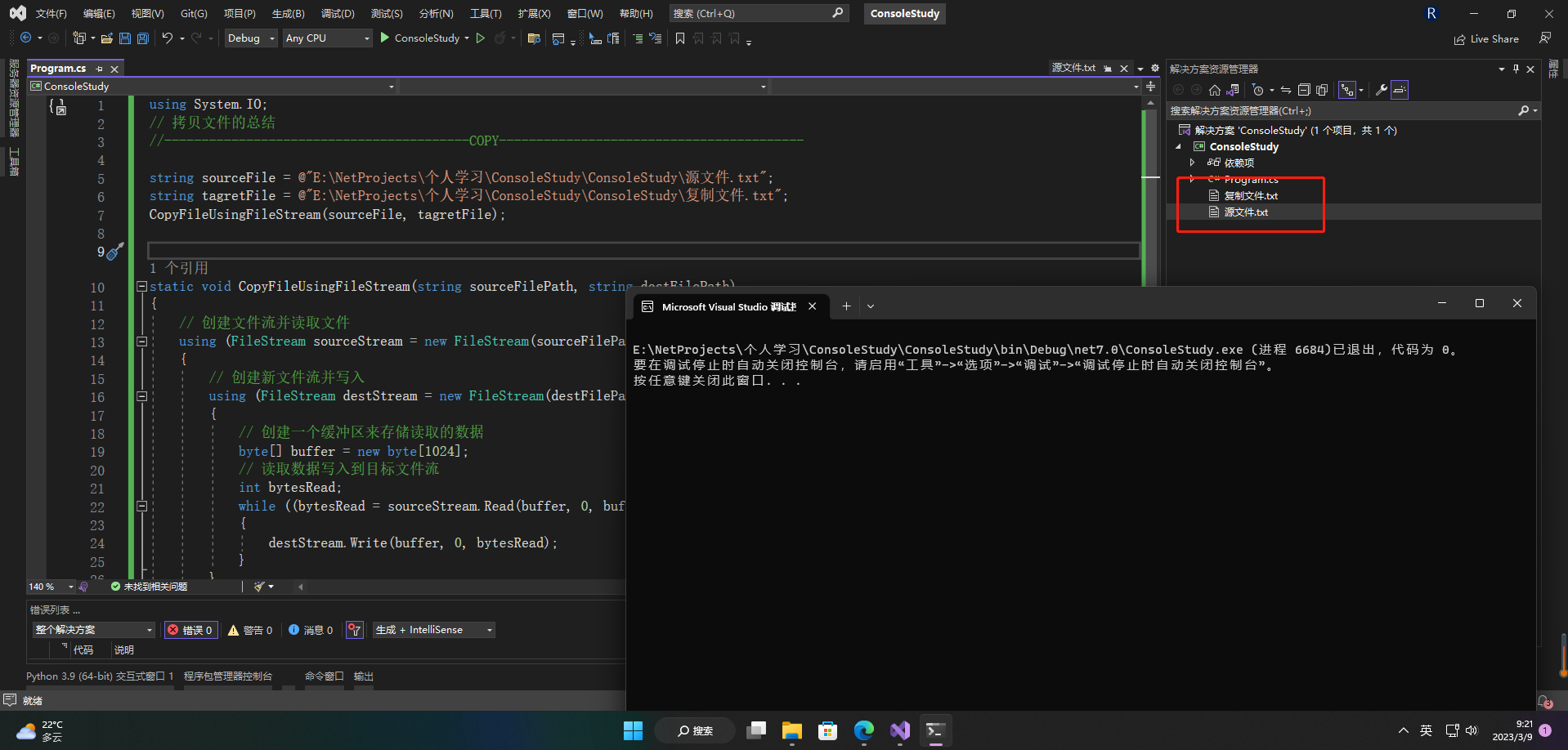Open the 调试(D) debug menu

pyautogui.click(x=337, y=14)
